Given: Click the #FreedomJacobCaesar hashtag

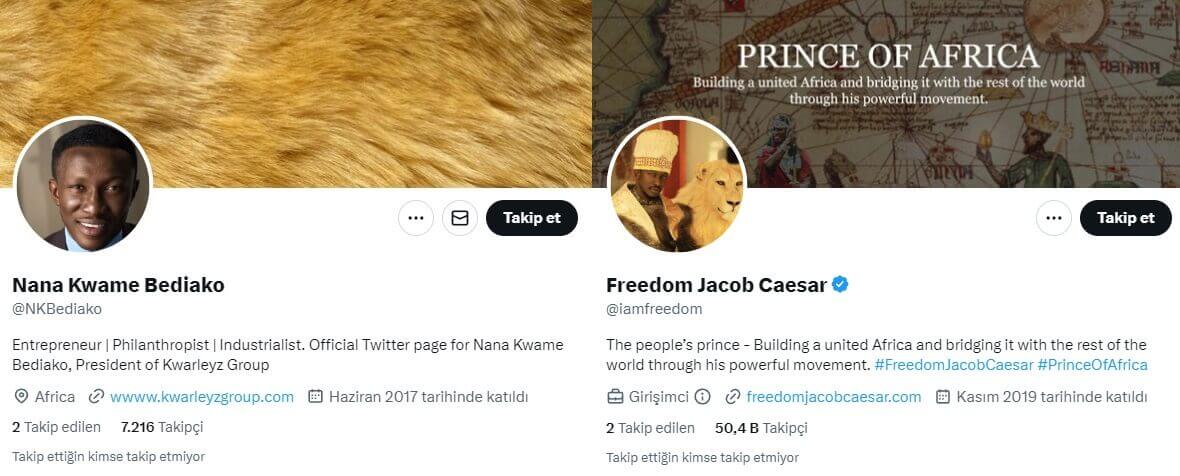Looking at the screenshot, I should (x=953, y=365).
